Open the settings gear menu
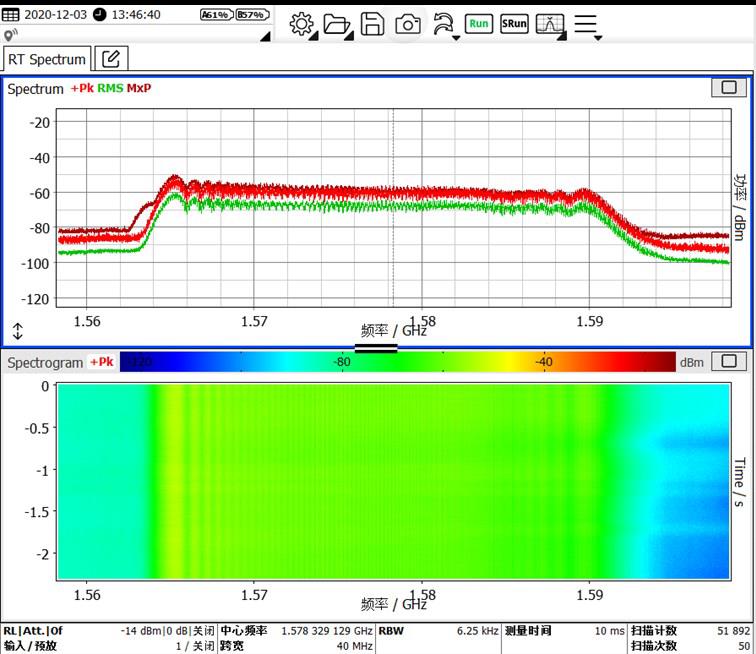The image size is (756, 654). [x=301, y=24]
